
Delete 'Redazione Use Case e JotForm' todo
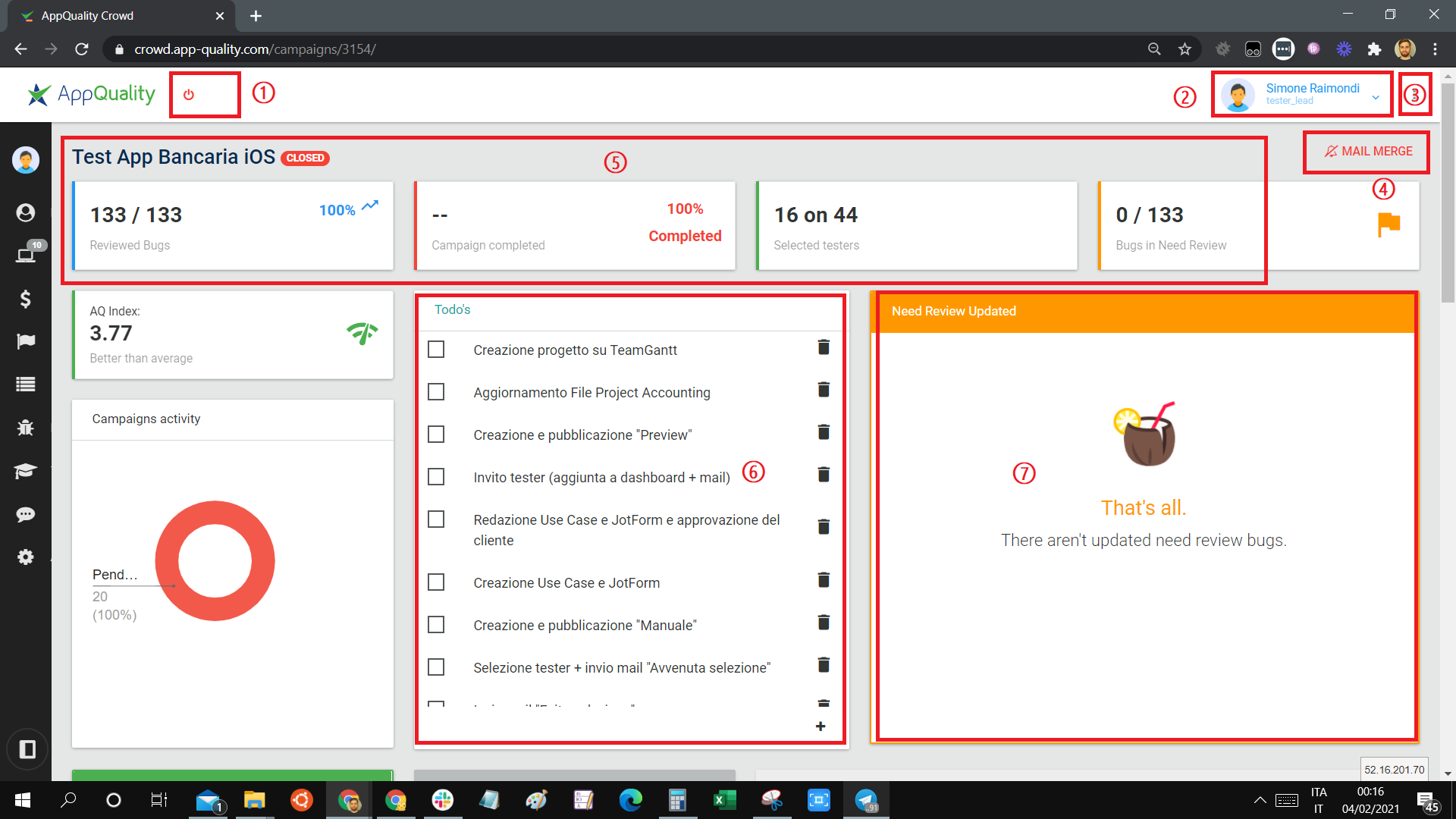824,527
